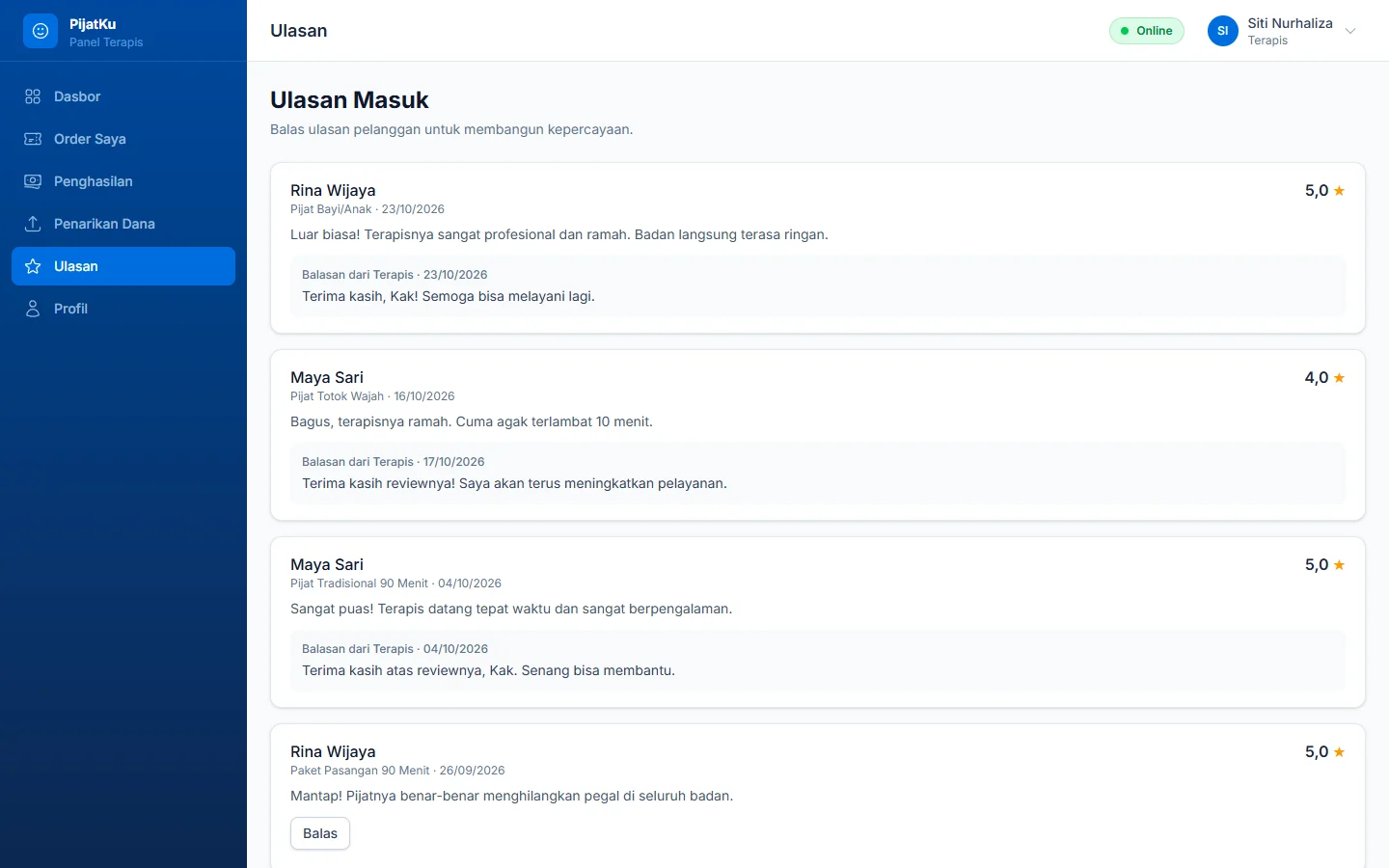Click the Order Saya ticket icon

(33, 139)
